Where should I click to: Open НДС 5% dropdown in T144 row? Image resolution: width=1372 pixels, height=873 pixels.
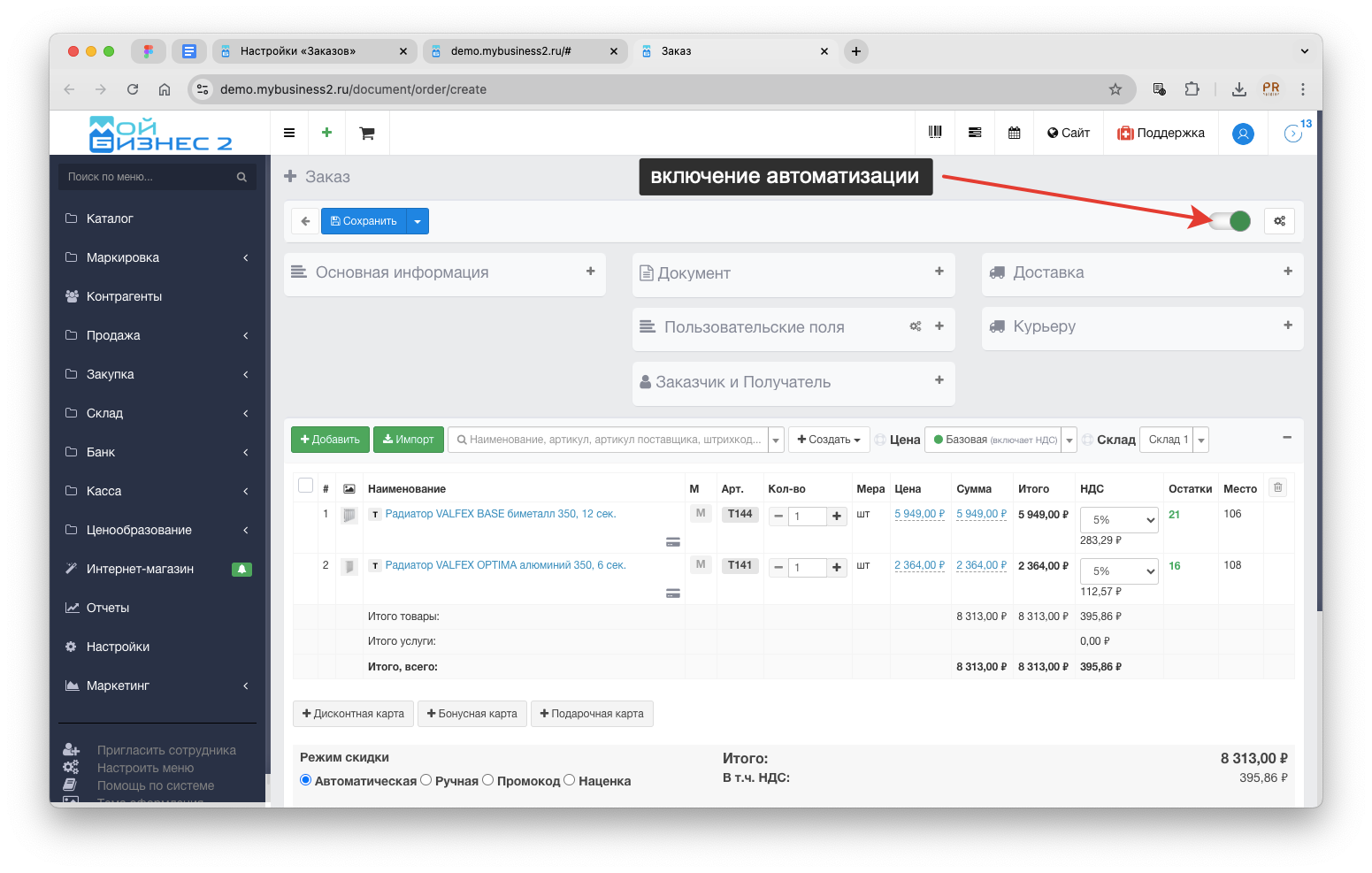(1119, 520)
